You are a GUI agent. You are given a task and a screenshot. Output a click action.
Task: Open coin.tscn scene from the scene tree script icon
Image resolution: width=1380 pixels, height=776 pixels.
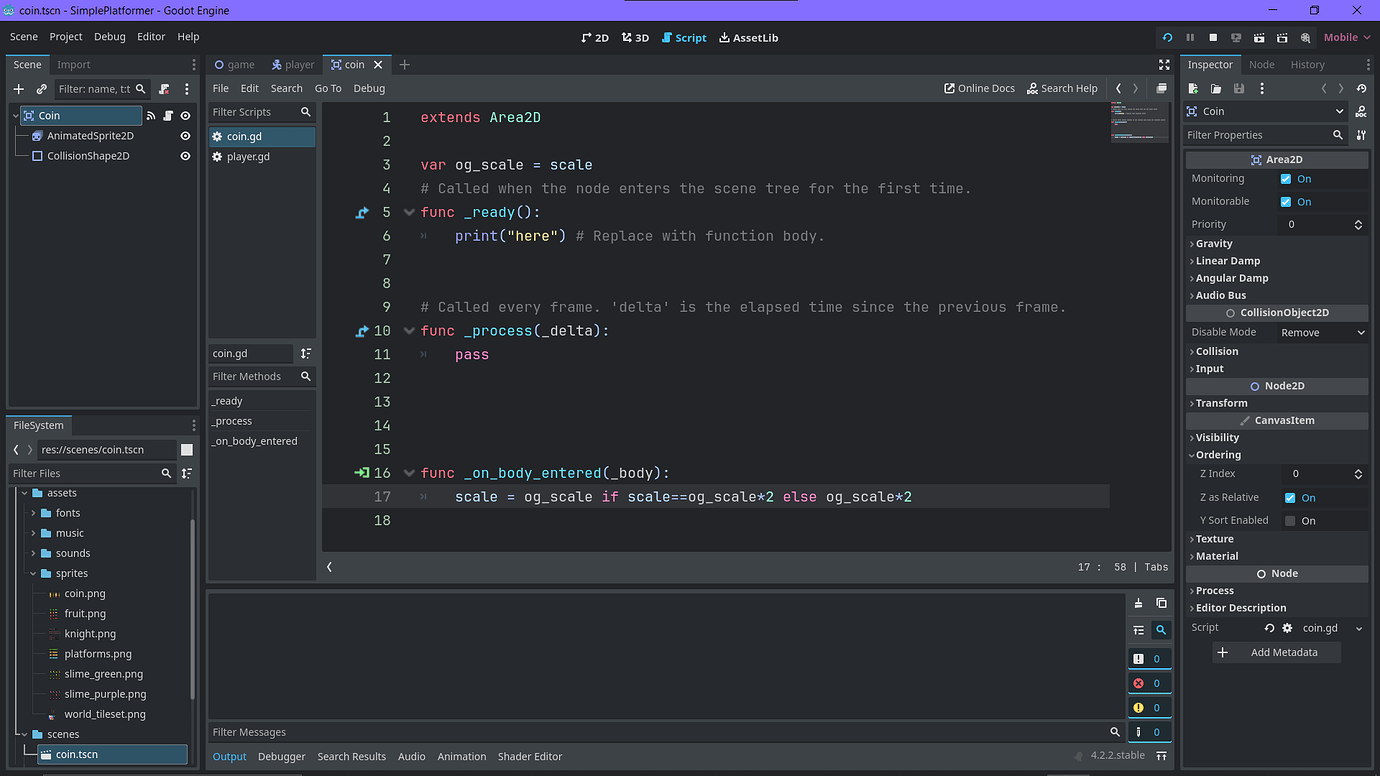(x=166, y=116)
